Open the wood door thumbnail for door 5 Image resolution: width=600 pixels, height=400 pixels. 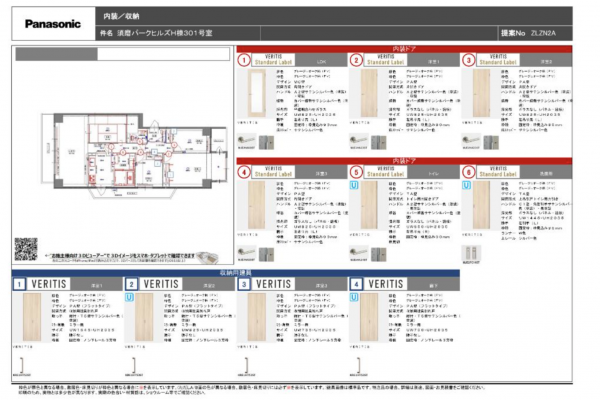point(369,206)
